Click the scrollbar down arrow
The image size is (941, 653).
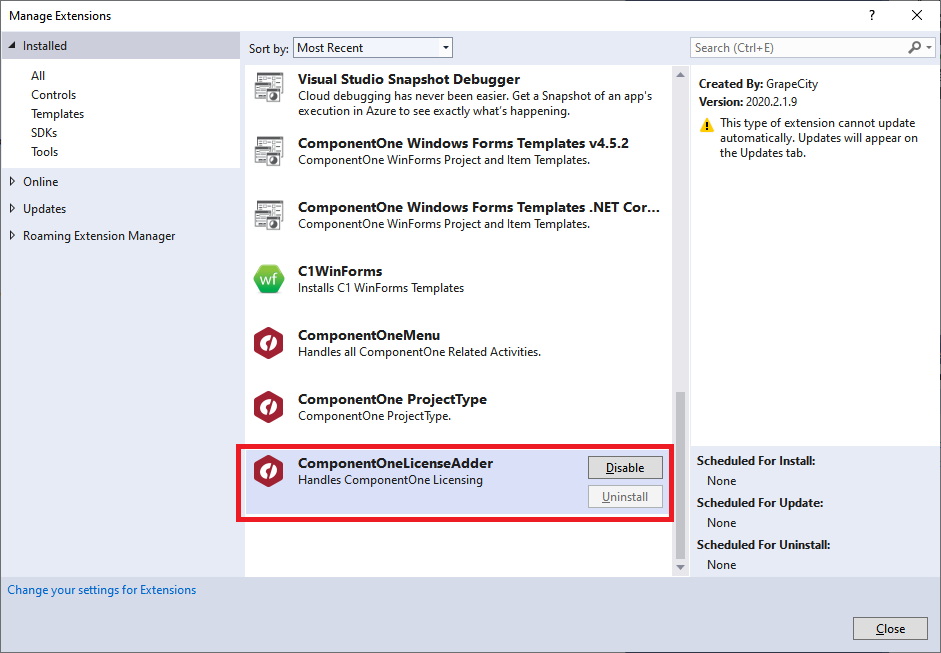tap(680, 567)
